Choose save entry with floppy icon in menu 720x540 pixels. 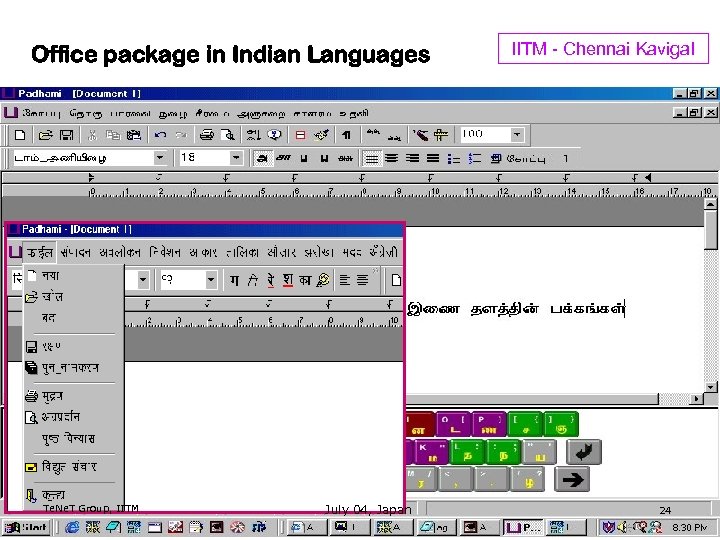tap(73, 347)
